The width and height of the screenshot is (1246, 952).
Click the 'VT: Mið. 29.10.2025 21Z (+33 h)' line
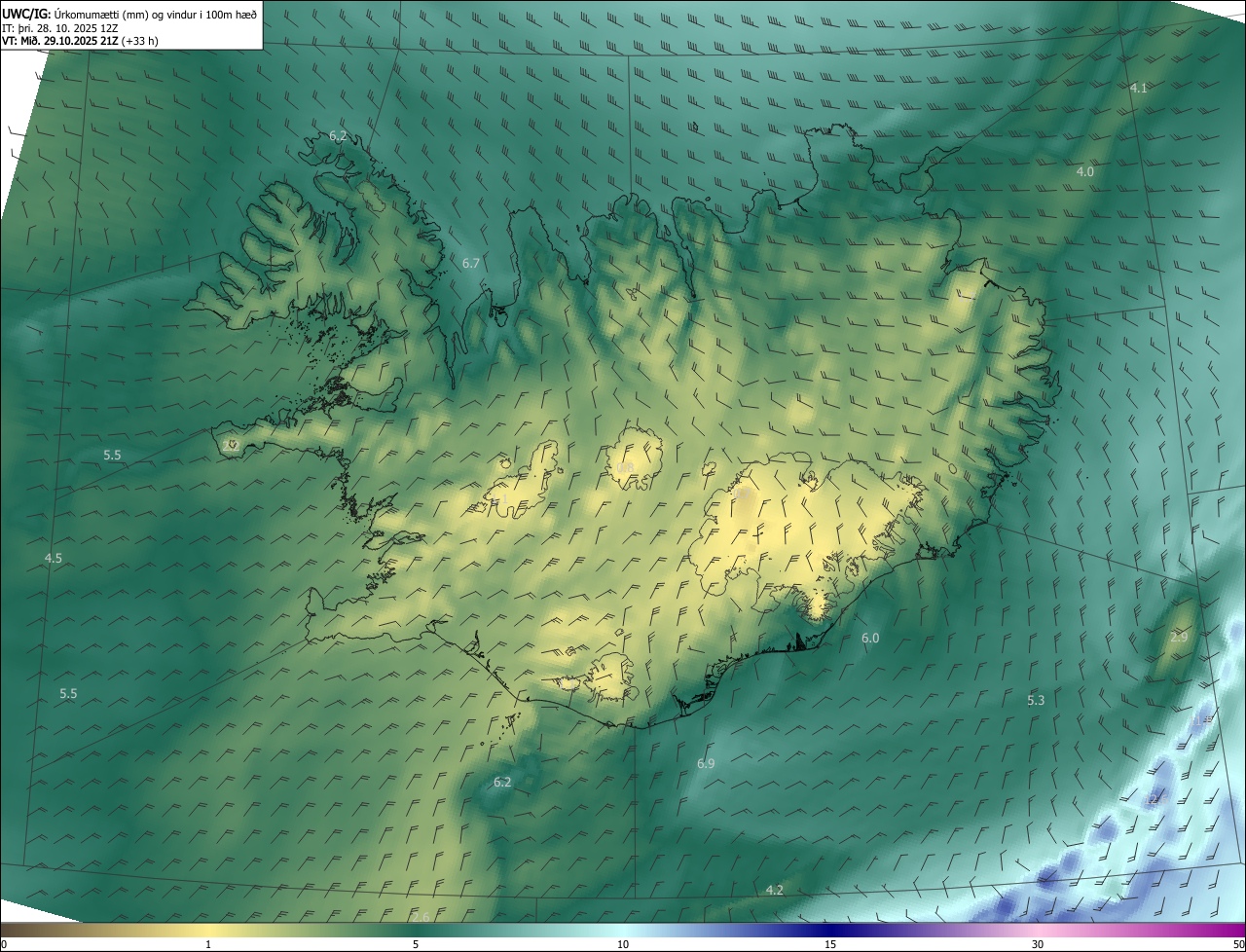(81, 41)
